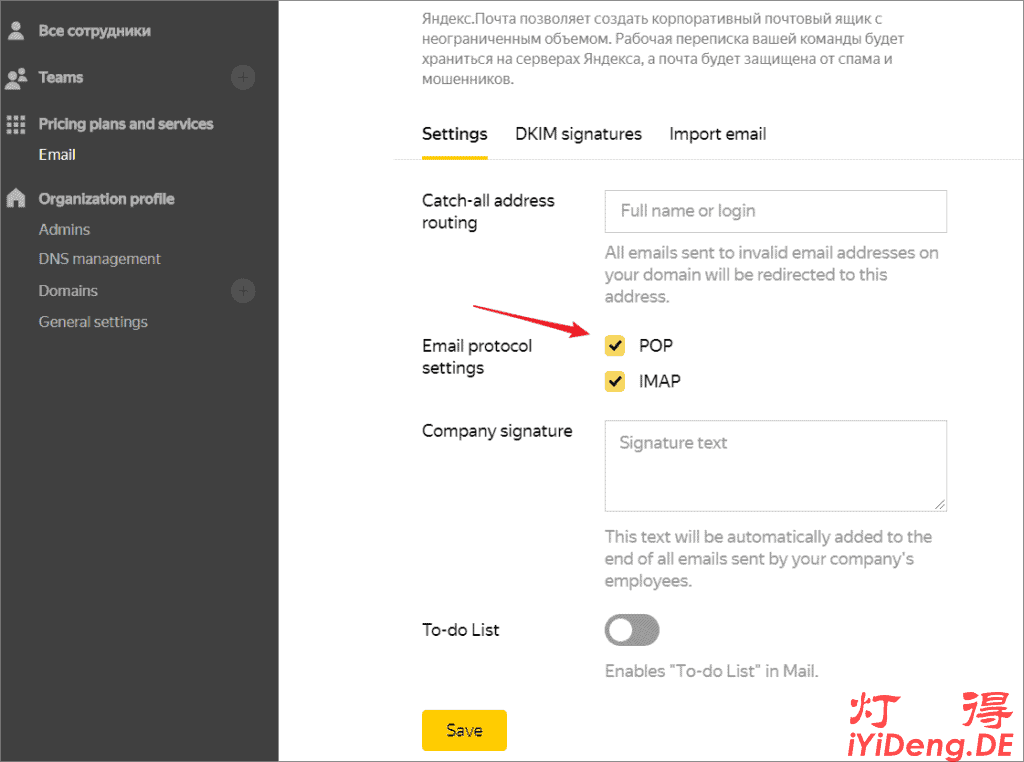
Task: Add a domain using plus icon
Action: pos(243,291)
